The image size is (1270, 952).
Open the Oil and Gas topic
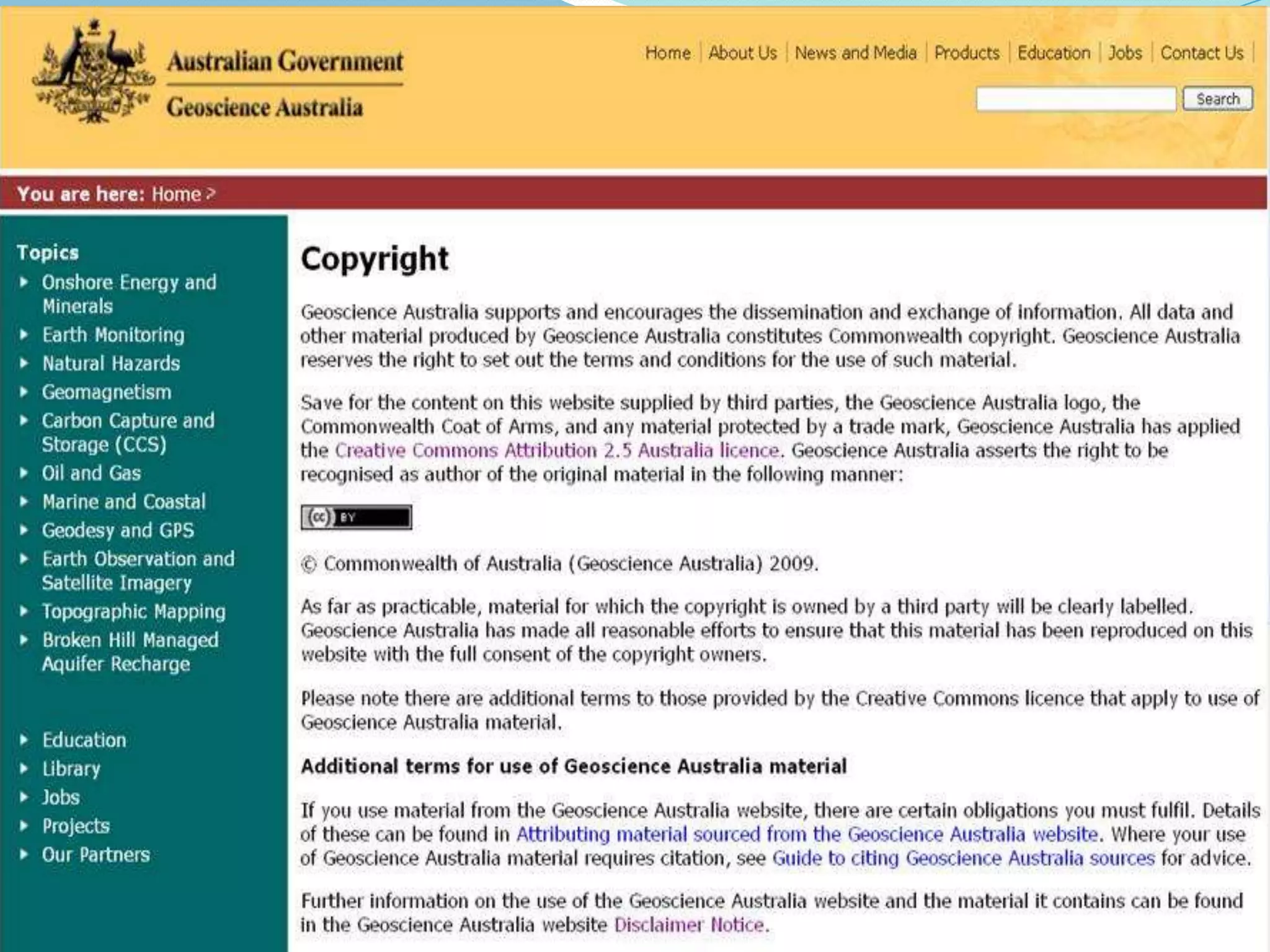pos(91,473)
